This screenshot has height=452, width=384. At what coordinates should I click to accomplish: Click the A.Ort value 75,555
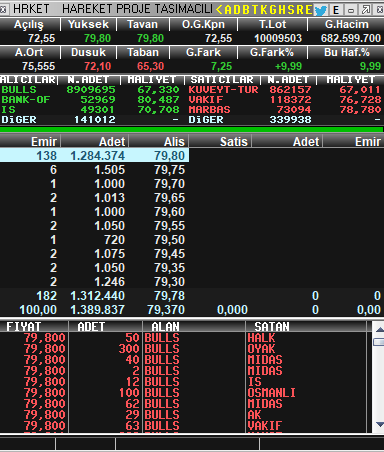pyautogui.click(x=38, y=66)
